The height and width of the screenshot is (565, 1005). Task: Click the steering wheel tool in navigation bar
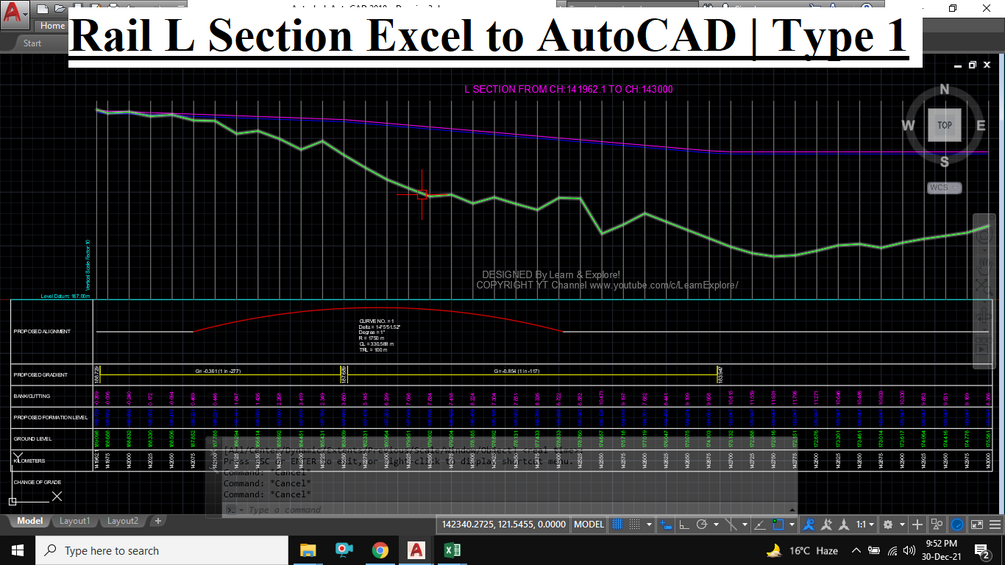(983, 236)
